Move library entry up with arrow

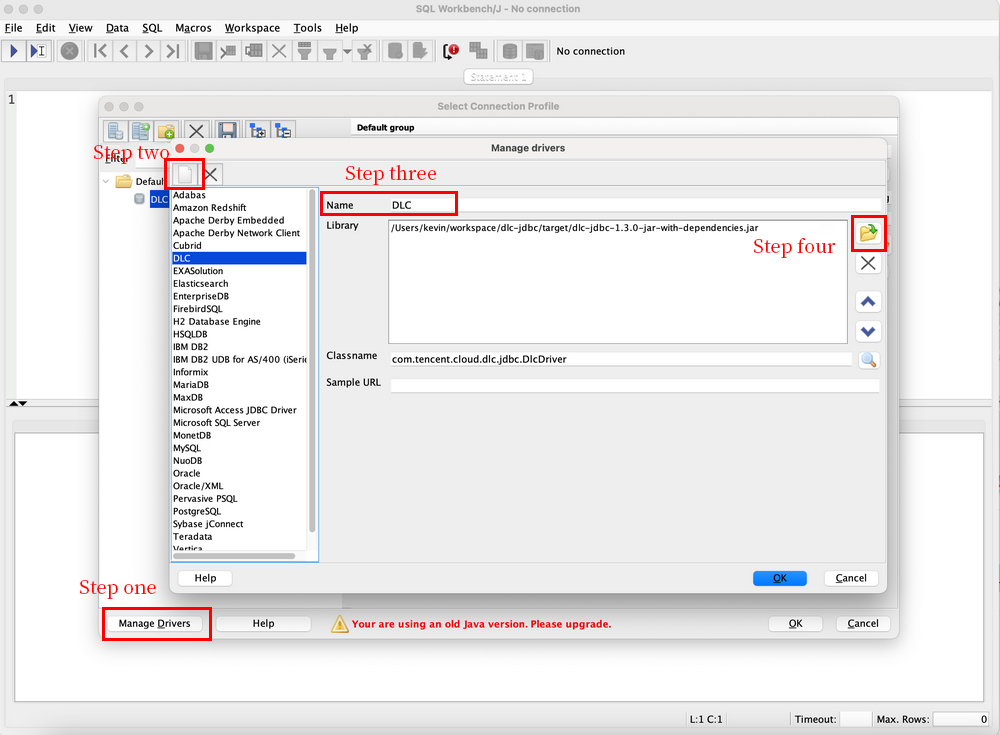[868, 302]
